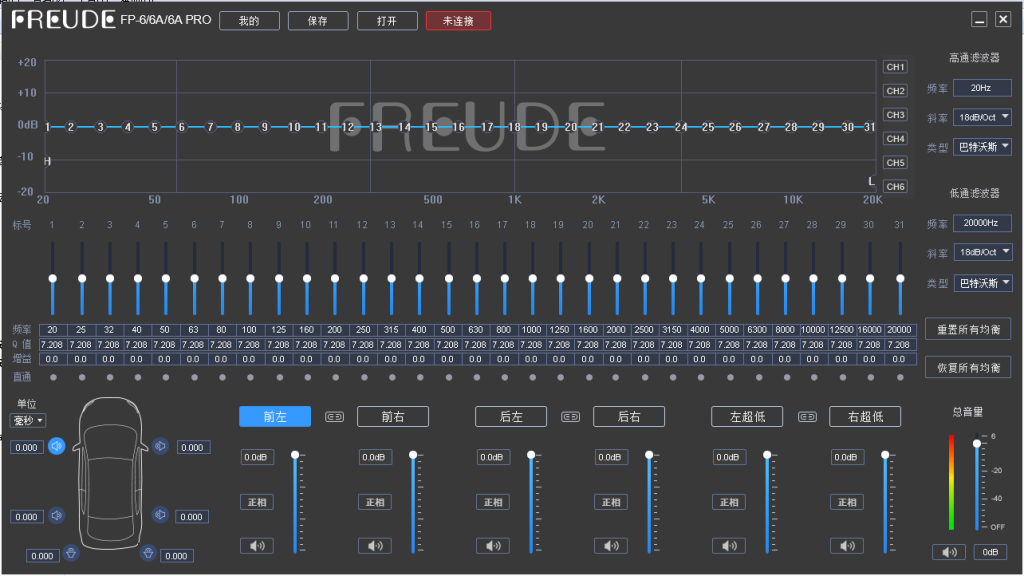Show the CH4 curve on the graph
Screen dimensions: 1024x576
click(x=895, y=138)
